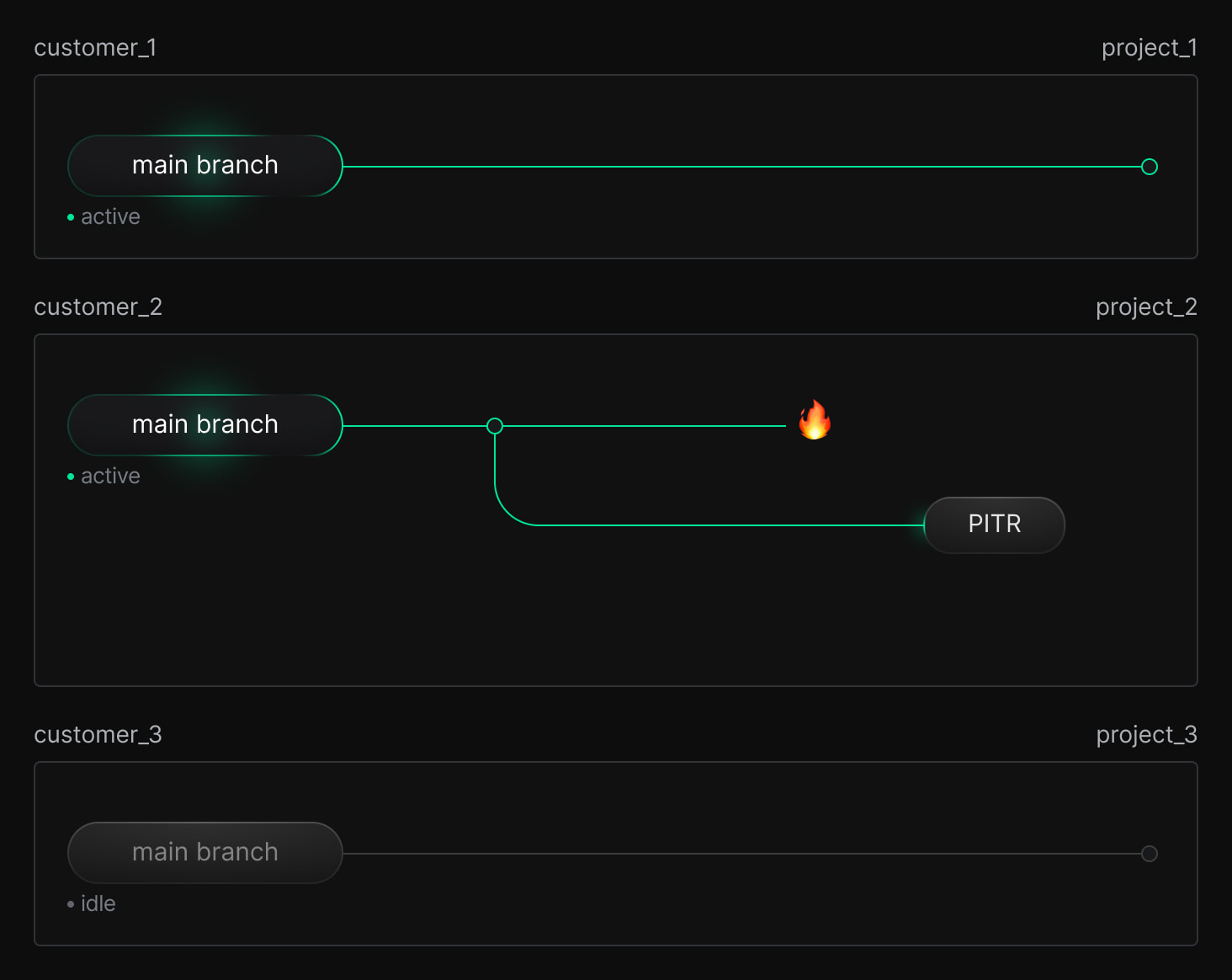This screenshot has height=980, width=1232.
Task: Click the gray end node on project_3's line
Action: pos(1149,854)
